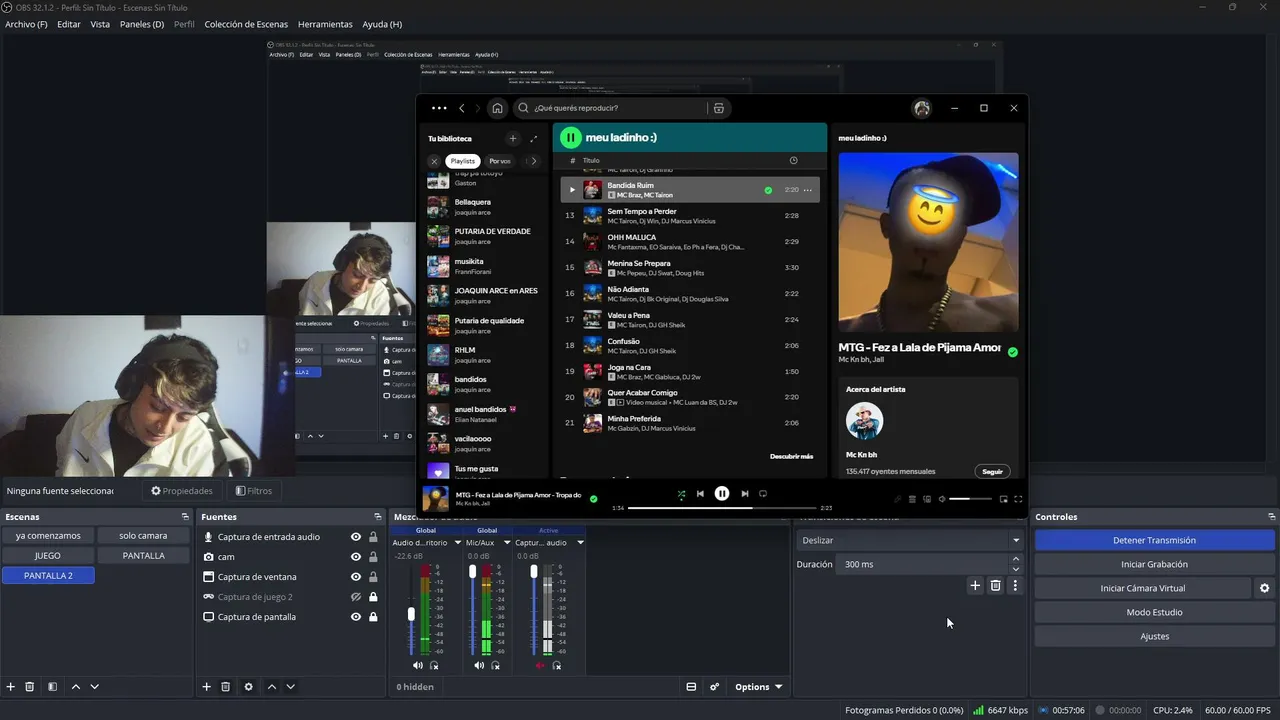The height and width of the screenshot is (720, 1280).
Task: Open scene filters in the Escenas toolbar
Action: 52,687
